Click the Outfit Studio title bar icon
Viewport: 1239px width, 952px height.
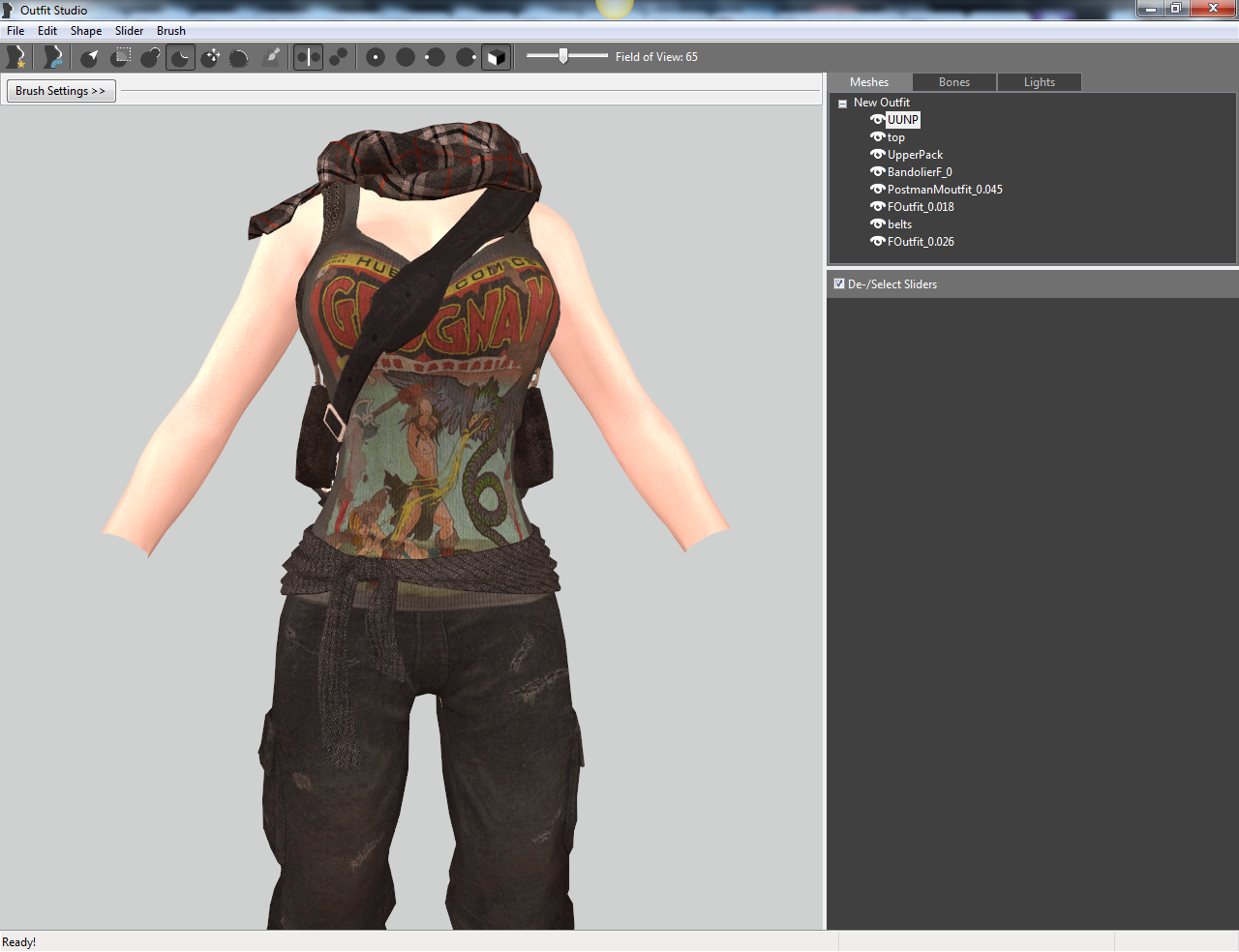[x=9, y=10]
